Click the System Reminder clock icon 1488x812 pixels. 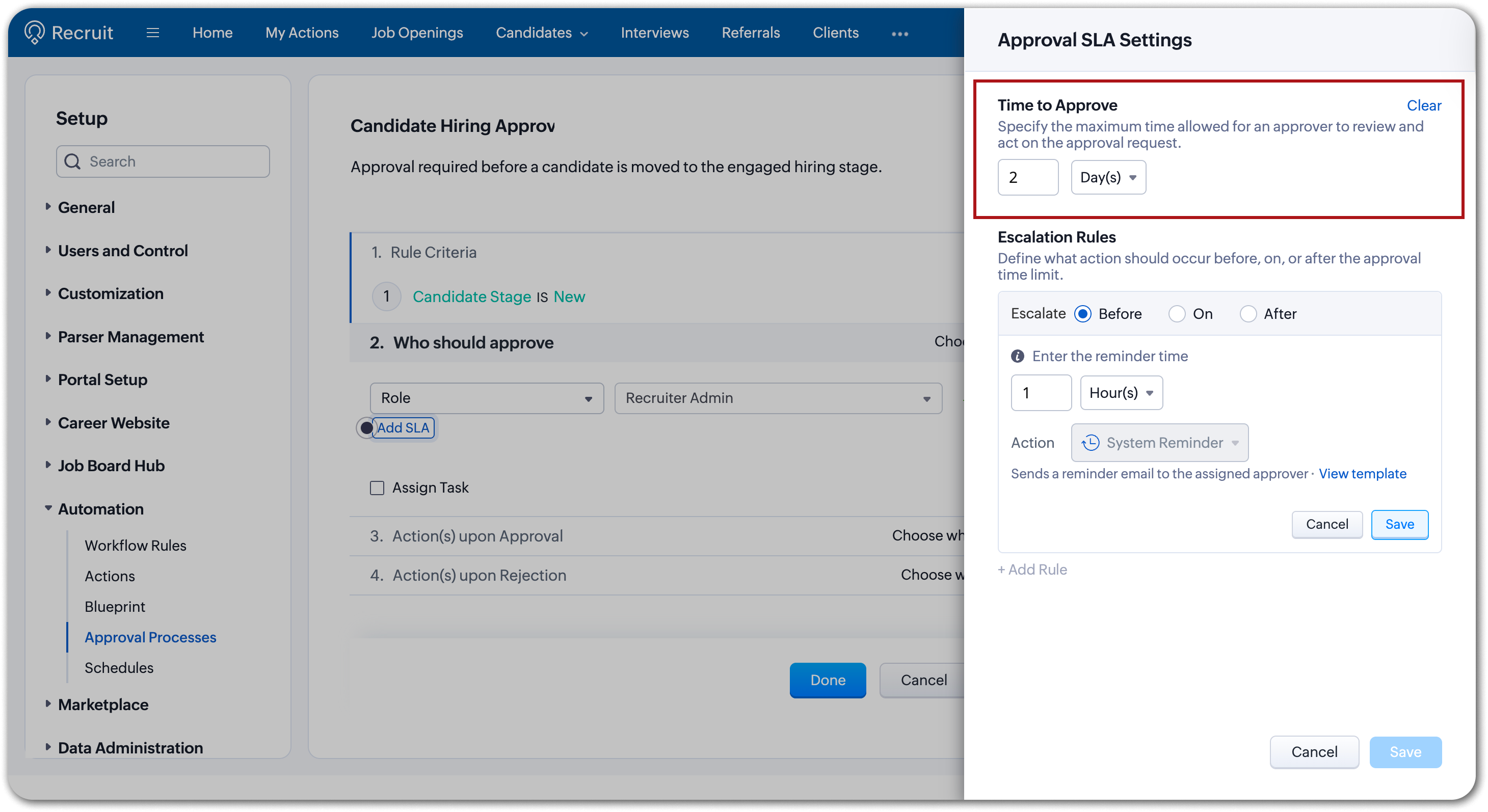[x=1090, y=442]
